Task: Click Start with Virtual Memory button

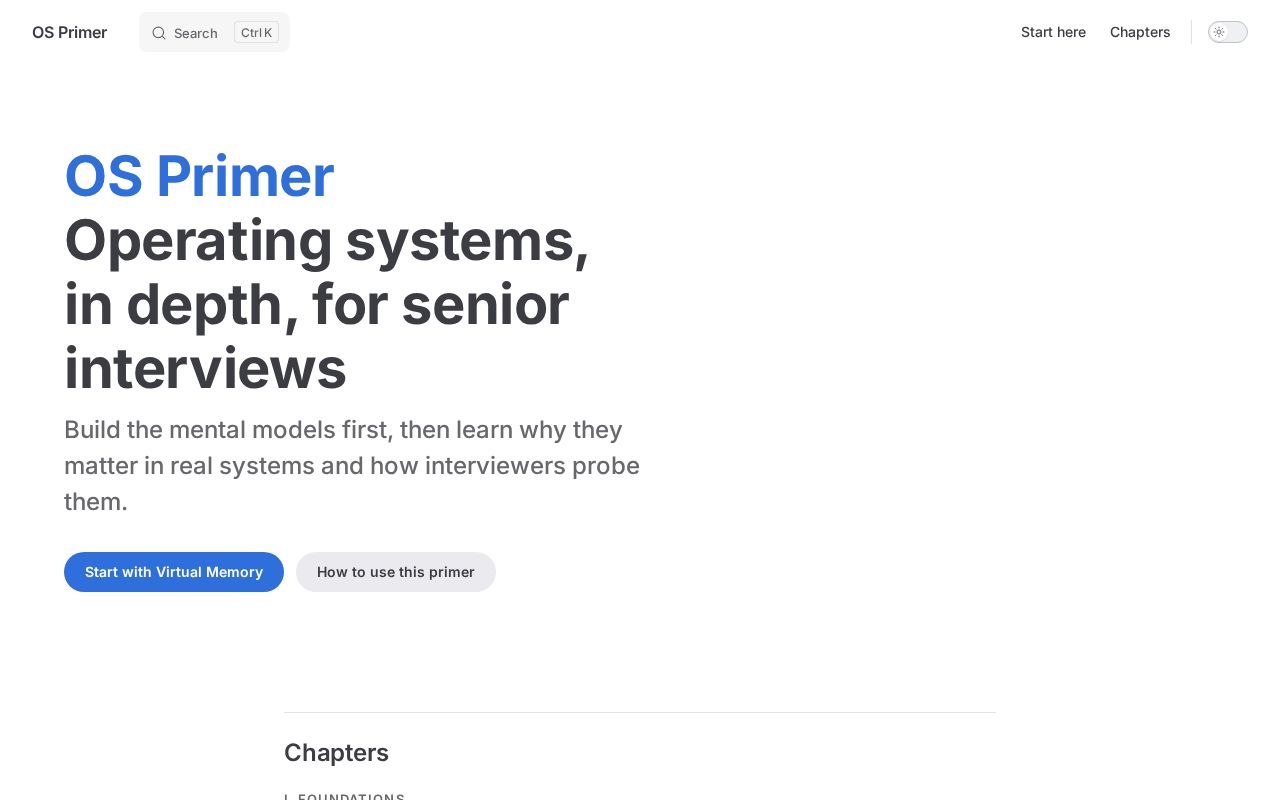Action: click(x=174, y=572)
